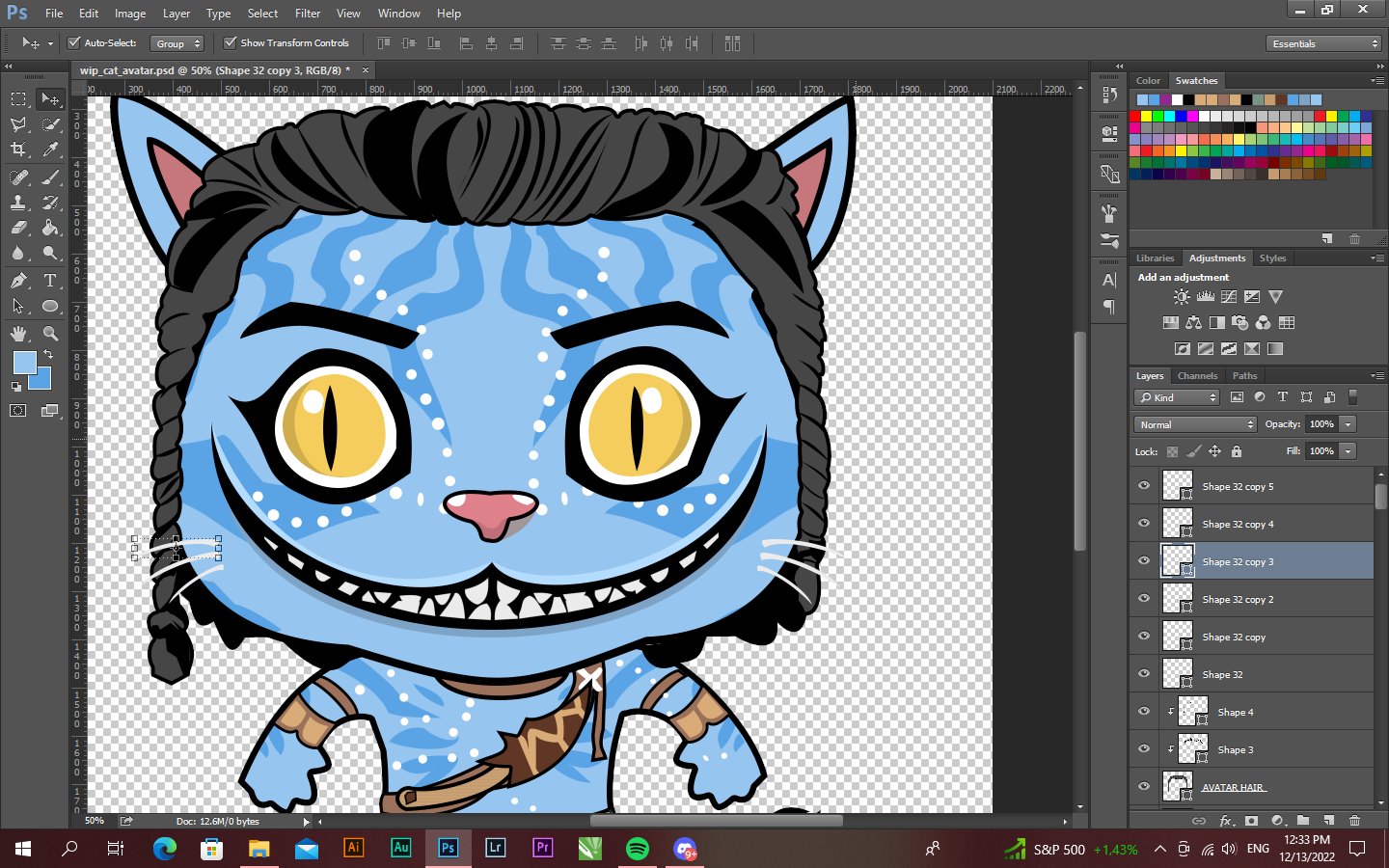Select the Horizontal Type tool
This screenshot has width=1389, height=868.
tap(50, 281)
